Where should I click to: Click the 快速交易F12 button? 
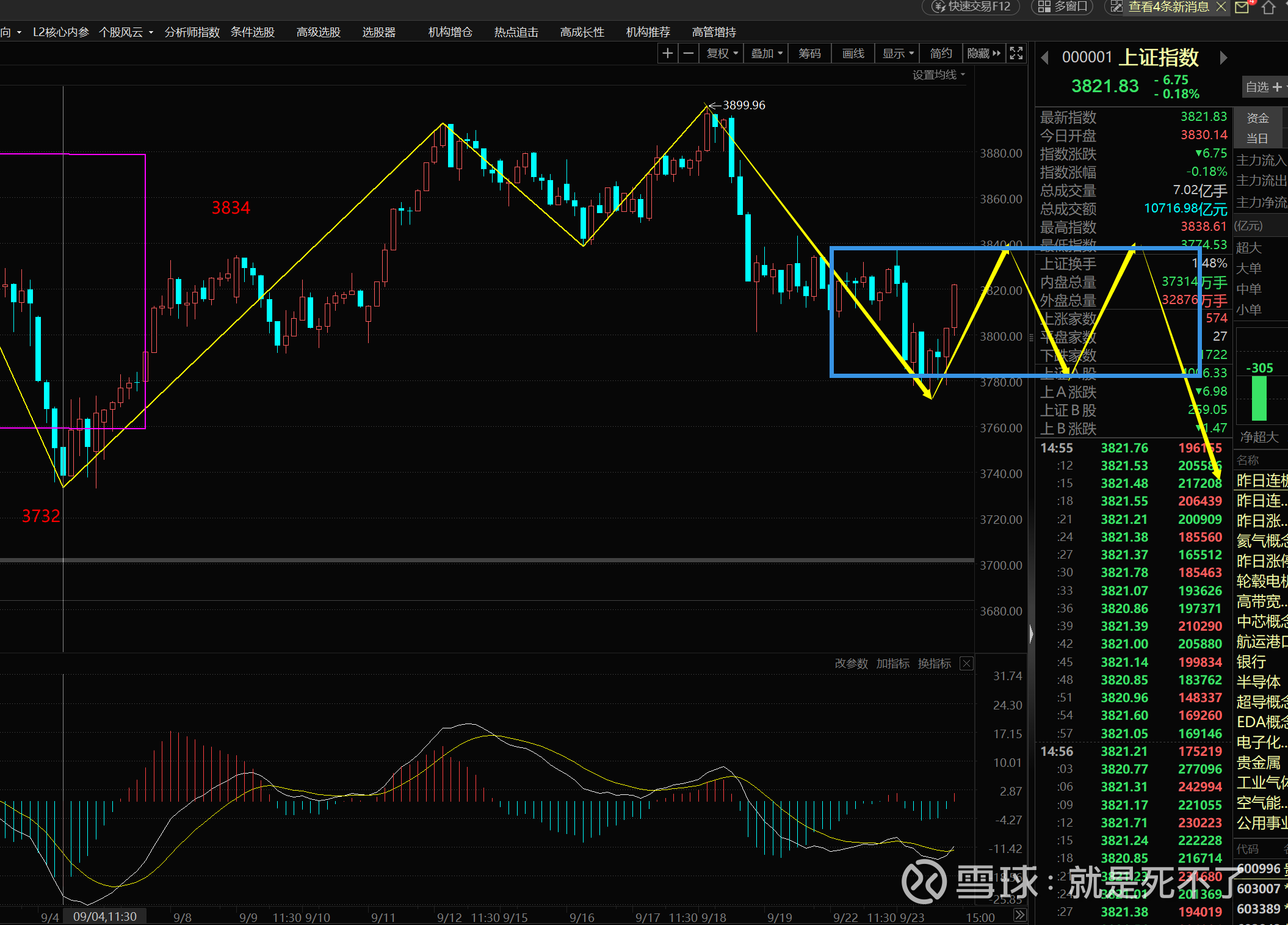(x=972, y=7)
